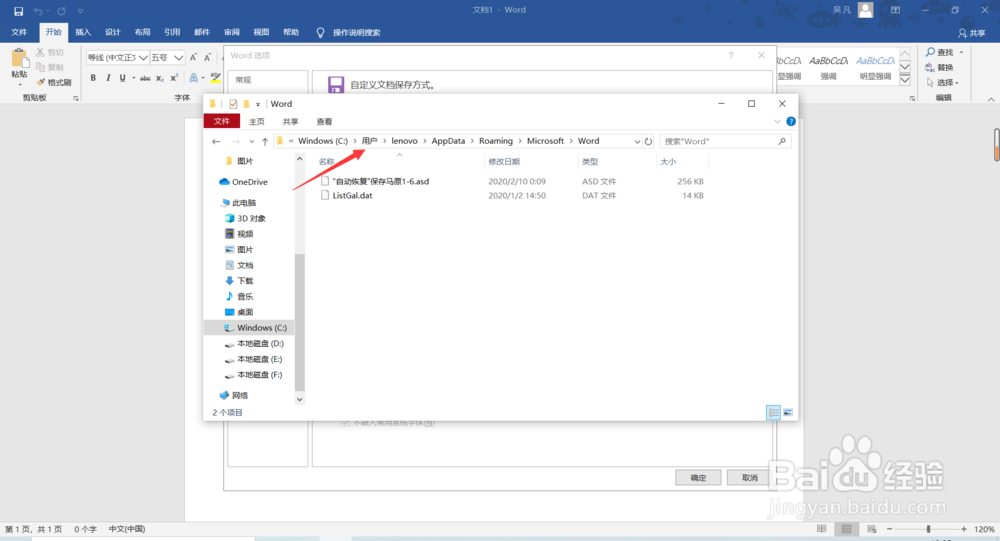Click the Save icon in Word's quick access toolbar
This screenshot has width=1000, height=541.
pos(18,11)
